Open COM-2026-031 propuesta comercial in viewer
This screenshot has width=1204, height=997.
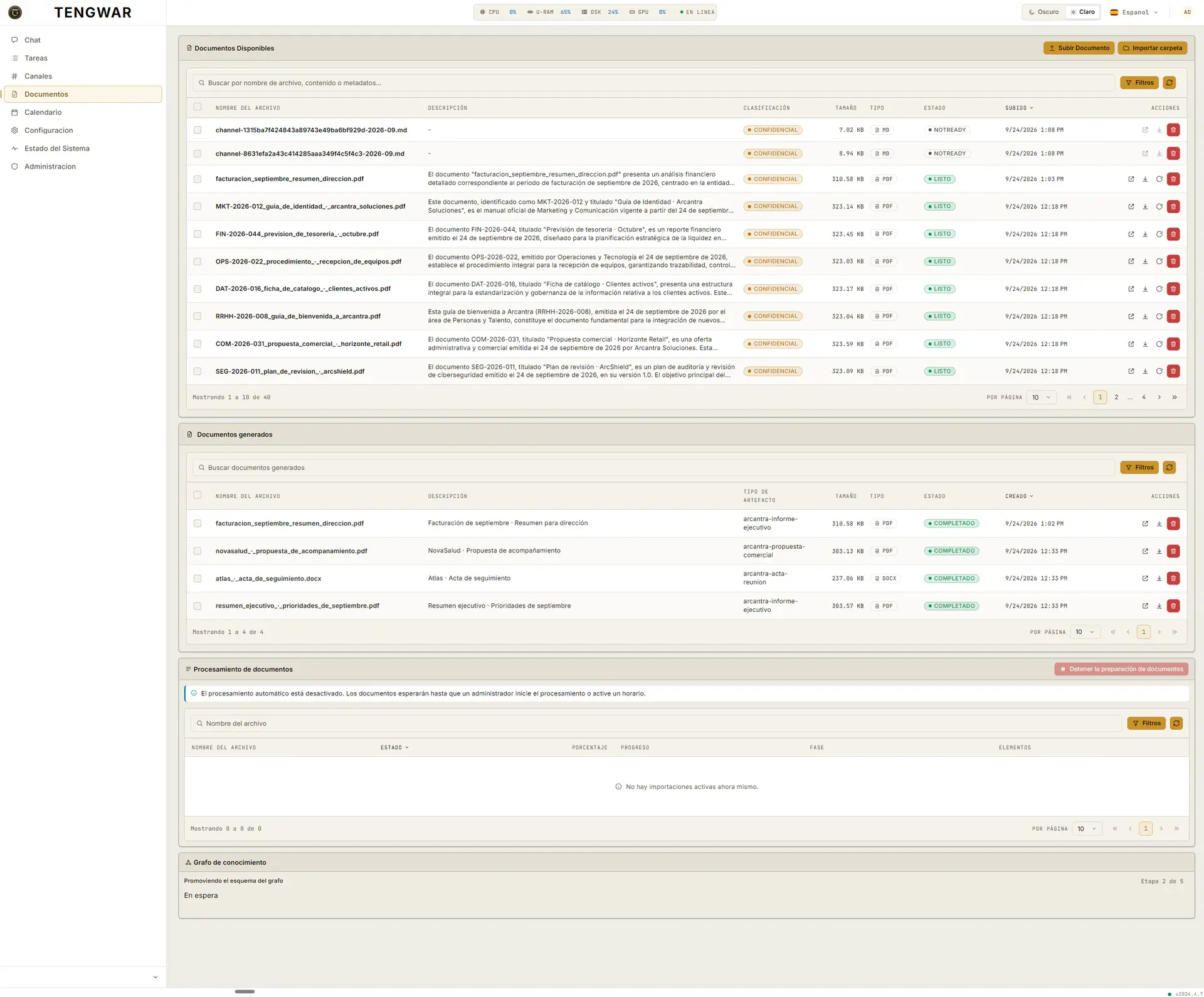click(1131, 344)
